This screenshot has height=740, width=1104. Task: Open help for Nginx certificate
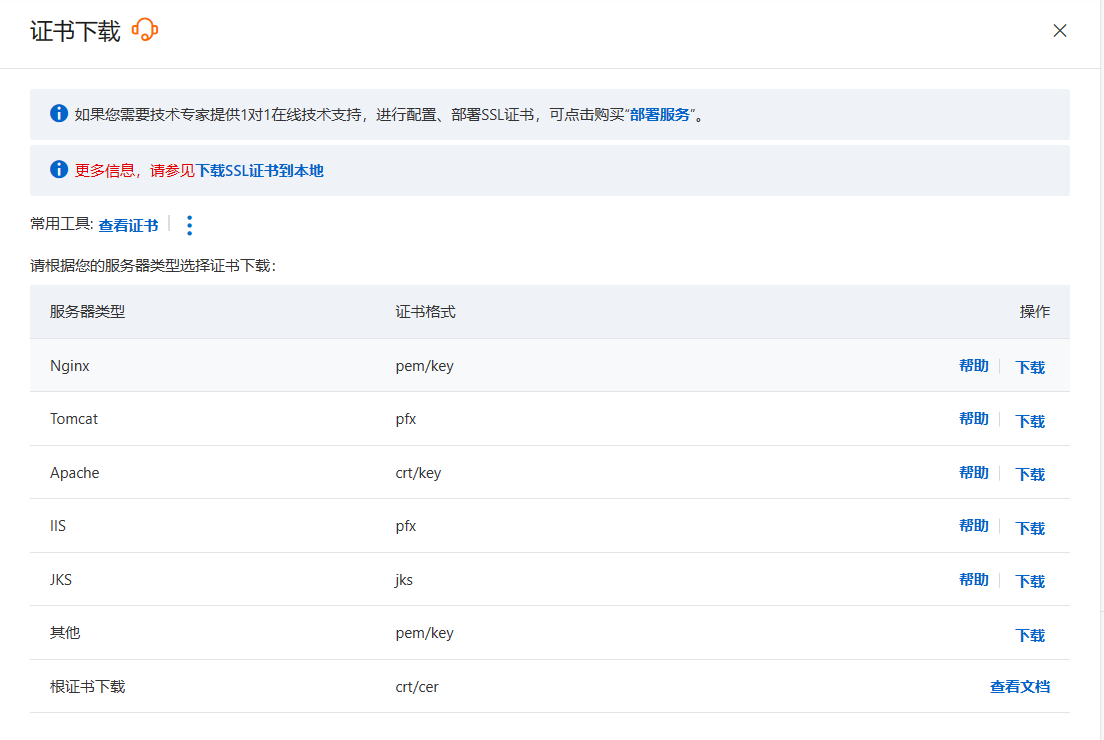(x=973, y=366)
